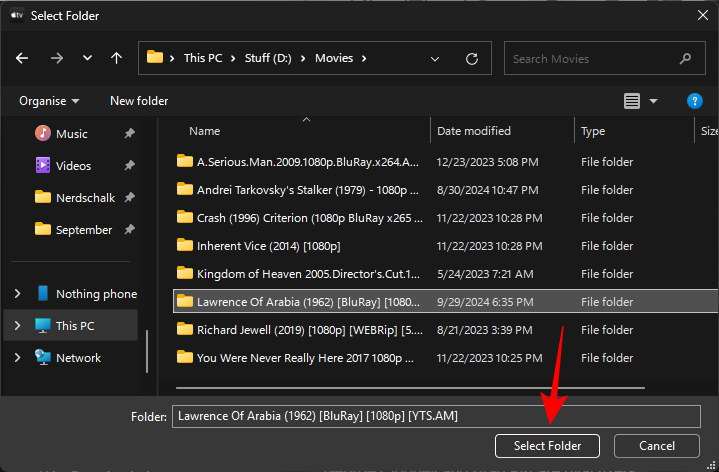Image resolution: width=719 pixels, height=472 pixels.
Task: Refresh the Movies folder listing
Action: tap(472, 58)
